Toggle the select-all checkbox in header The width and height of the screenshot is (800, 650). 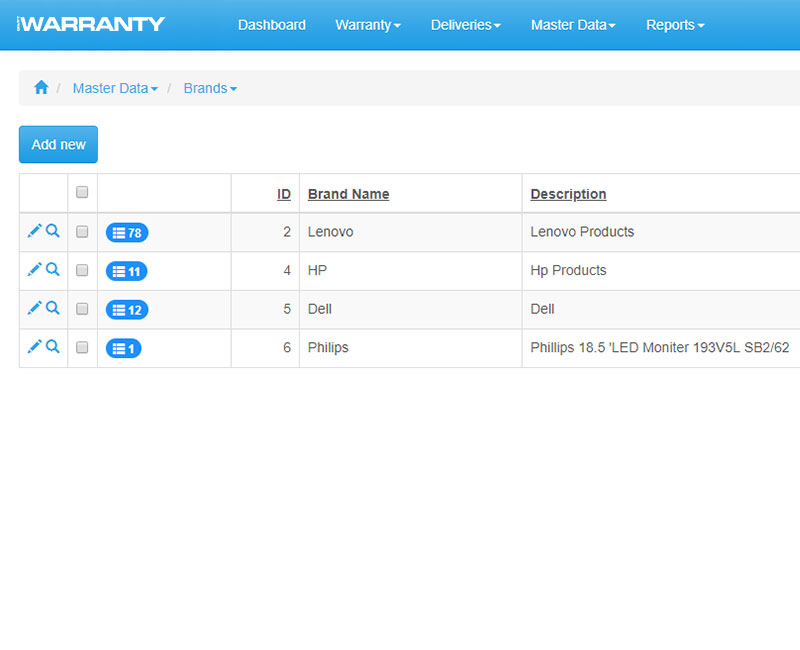click(82, 192)
